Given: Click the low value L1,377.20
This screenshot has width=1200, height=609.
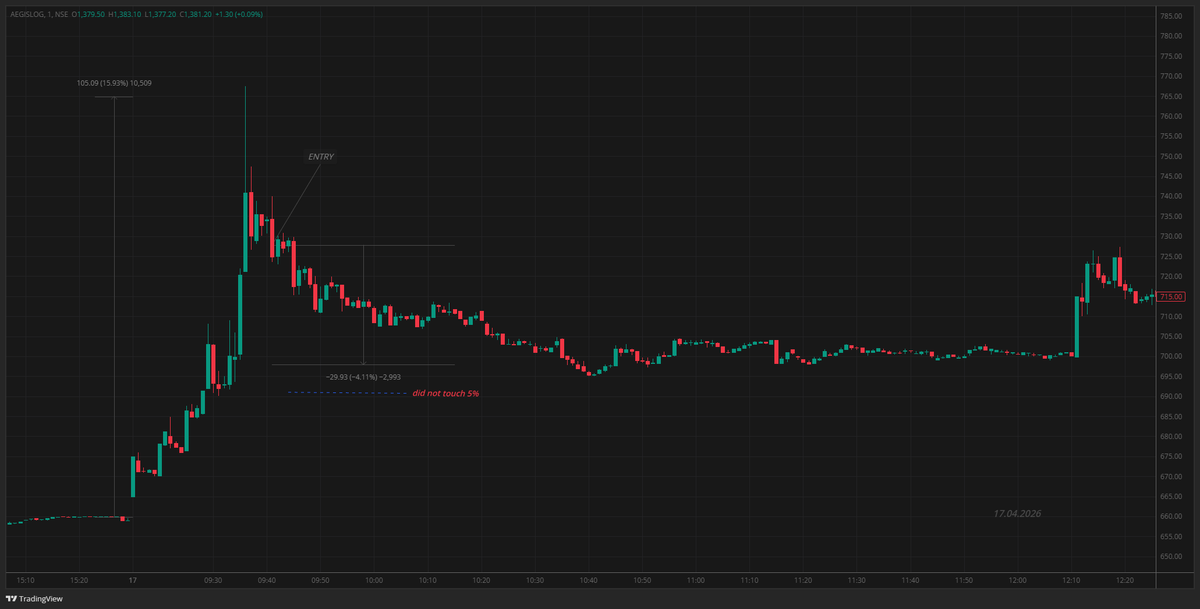Looking at the screenshot, I should [160, 15].
